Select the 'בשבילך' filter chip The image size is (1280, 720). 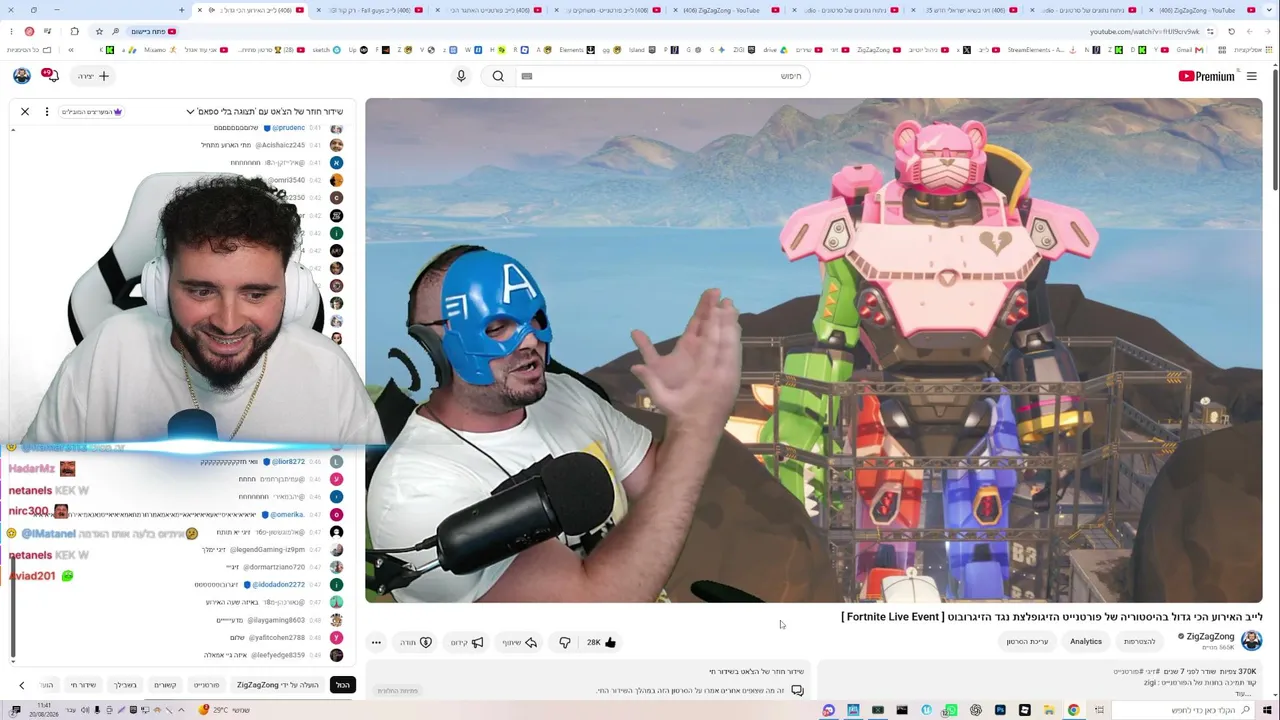click(x=125, y=685)
